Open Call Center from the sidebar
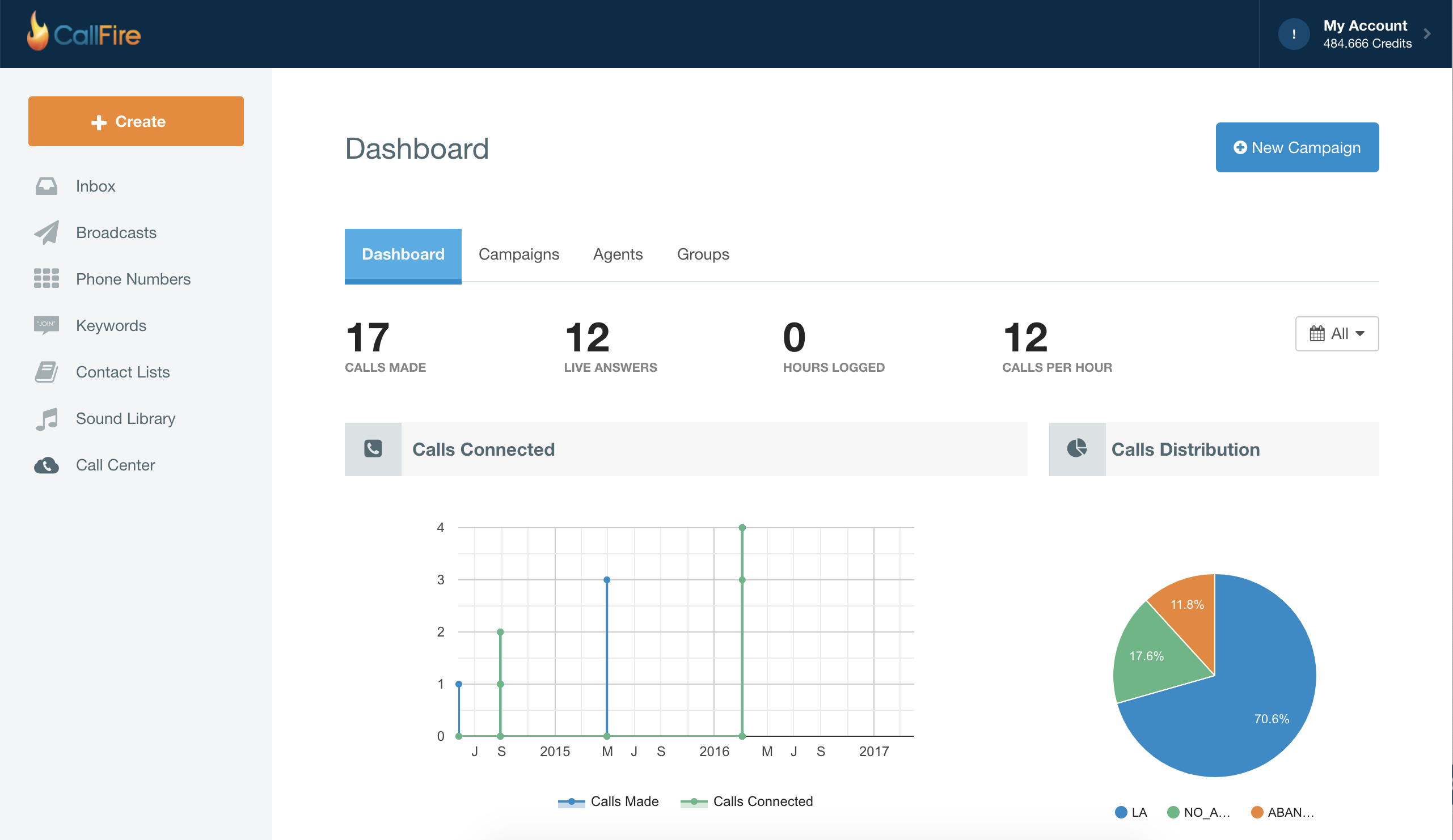 point(115,465)
